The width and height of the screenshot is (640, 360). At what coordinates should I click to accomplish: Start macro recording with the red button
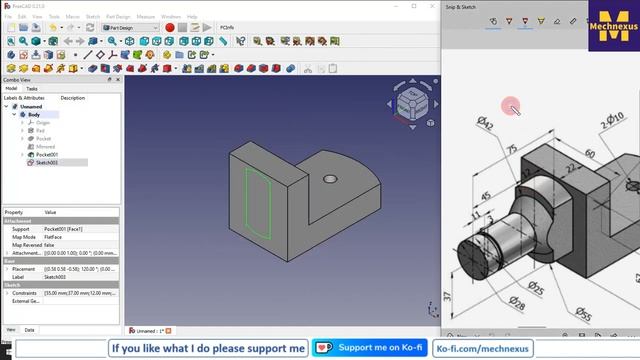(170, 27)
